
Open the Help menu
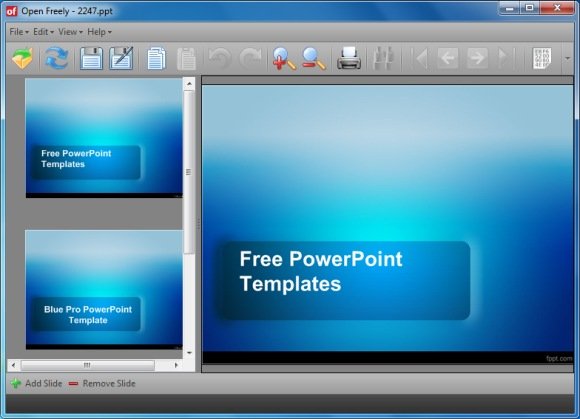(99, 32)
